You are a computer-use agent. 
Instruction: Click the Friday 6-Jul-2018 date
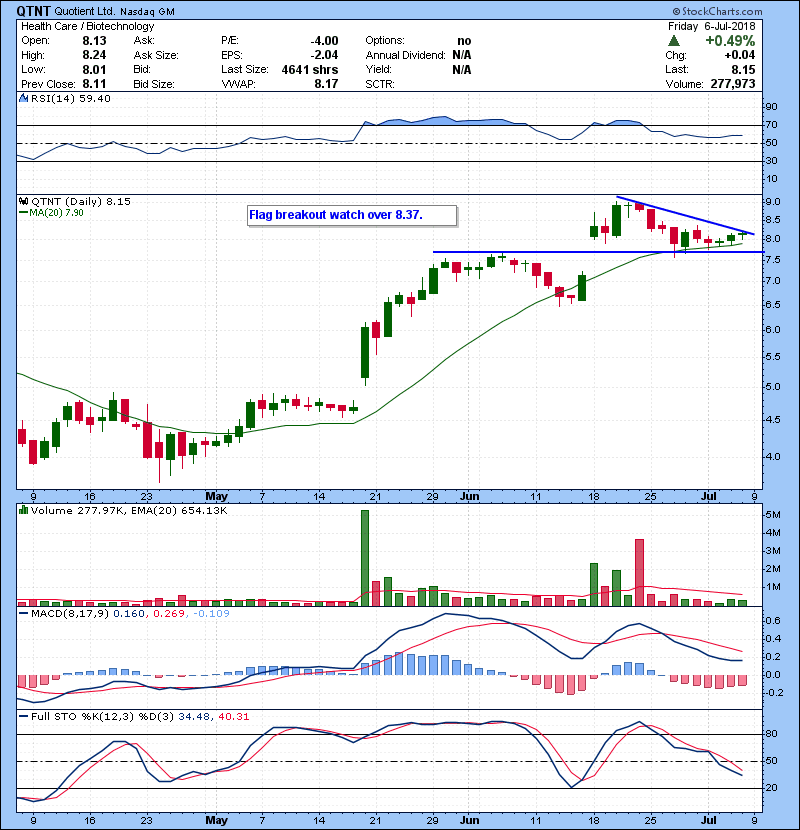[x=712, y=26]
